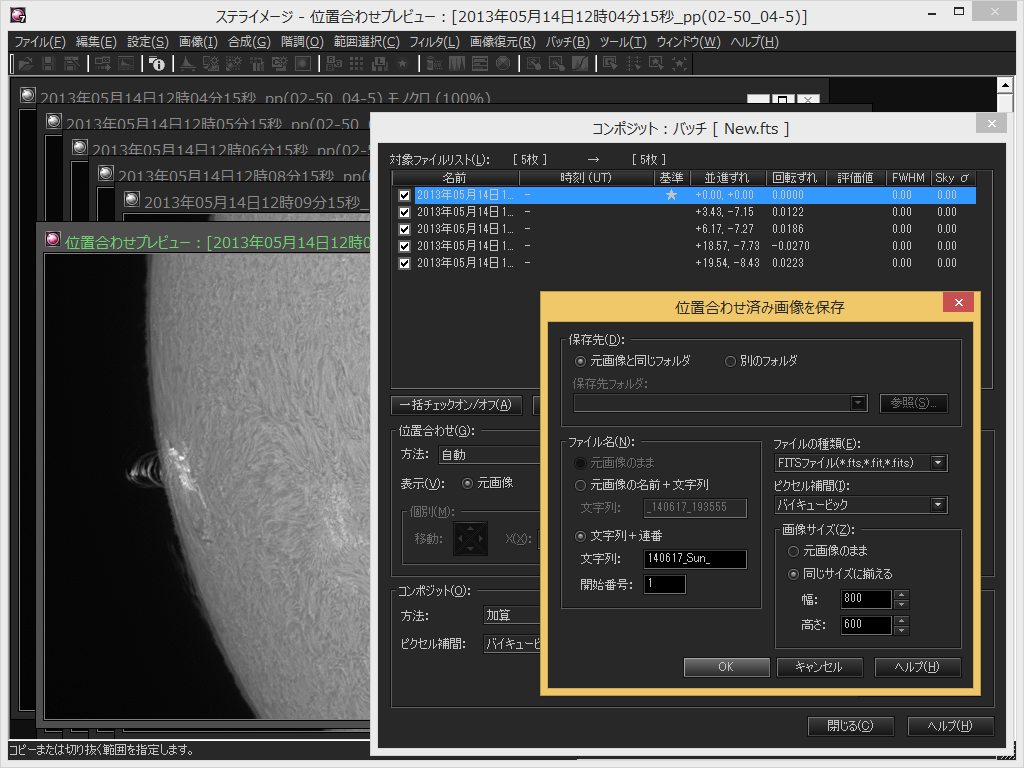Viewport: 1024px width, 768px height.
Task: Click the window icon of the 12時08分15秒 image
Action: [x=106, y=174]
